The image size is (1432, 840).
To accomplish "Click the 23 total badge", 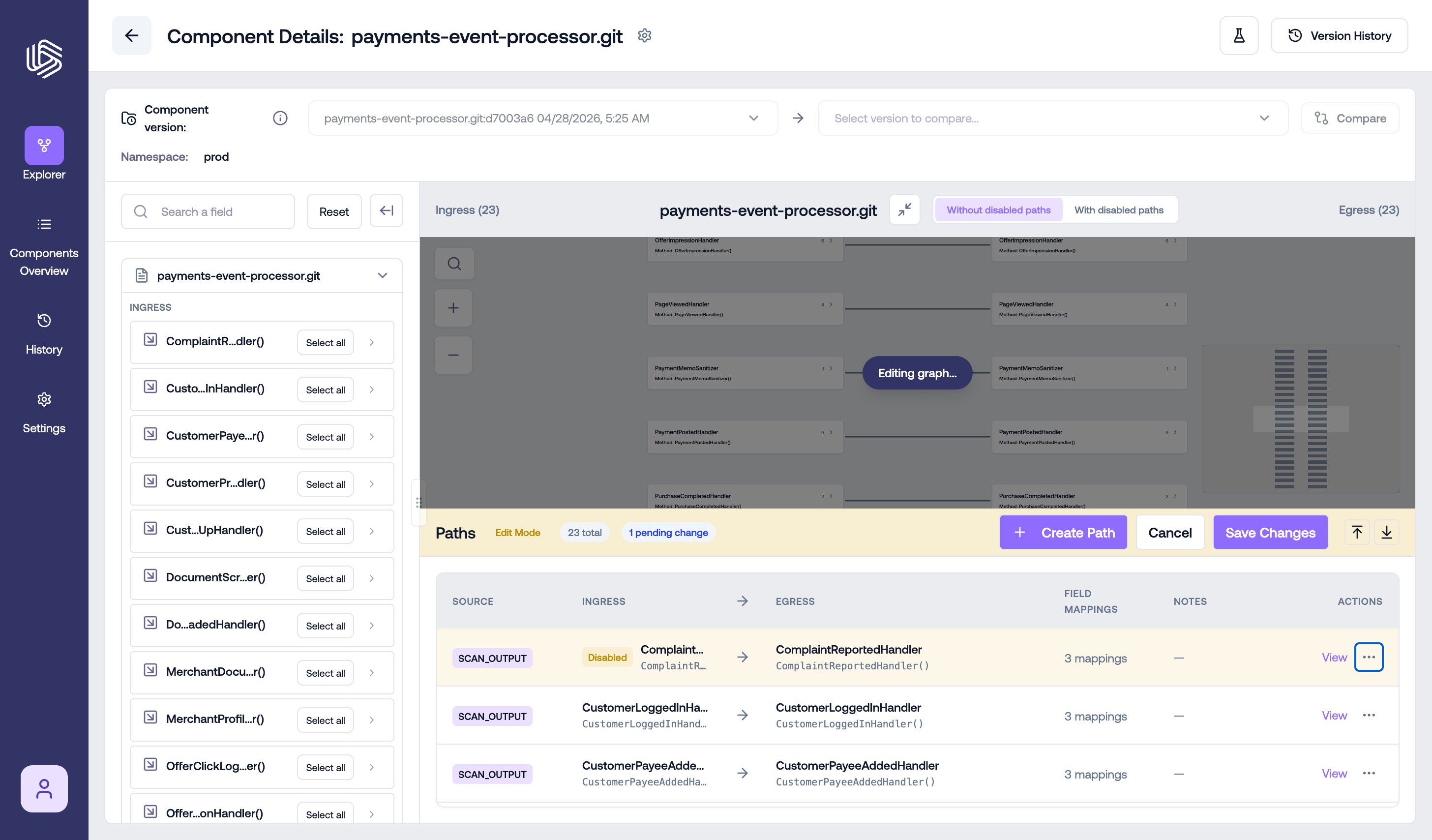I will tap(584, 532).
